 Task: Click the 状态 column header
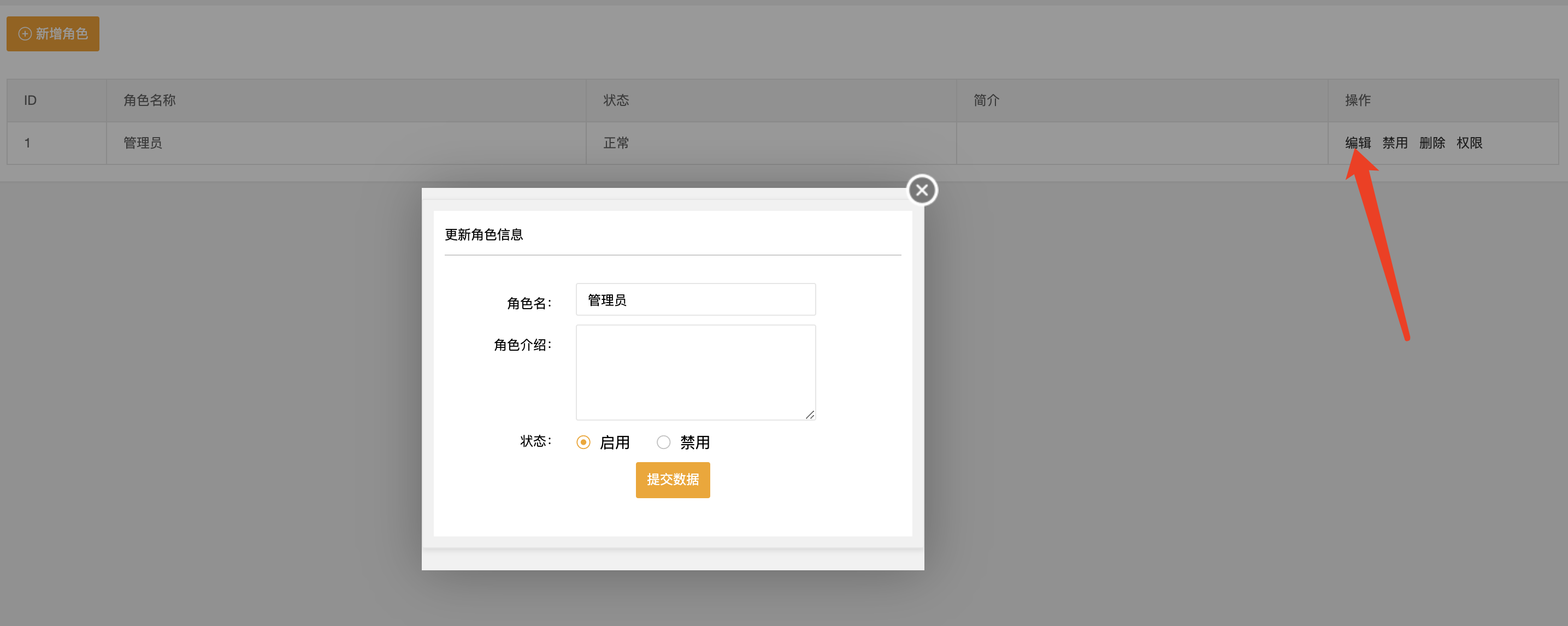click(x=771, y=101)
